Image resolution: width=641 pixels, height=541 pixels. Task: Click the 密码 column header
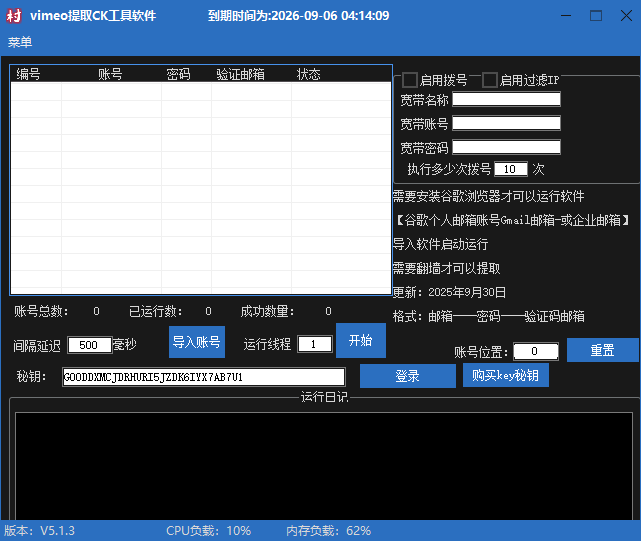coord(178,74)
